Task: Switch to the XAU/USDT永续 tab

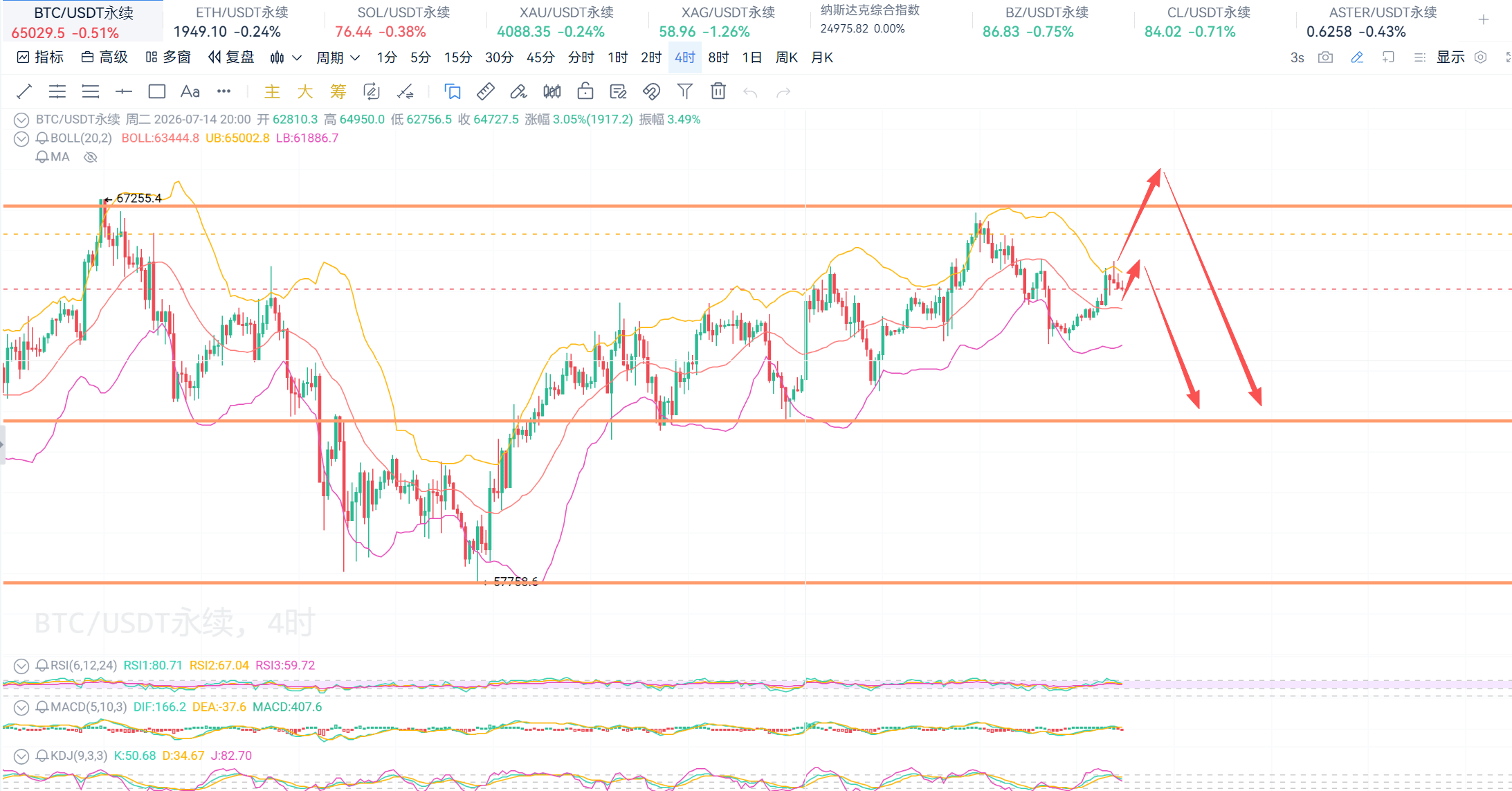Action: click(x=566, y=21)
